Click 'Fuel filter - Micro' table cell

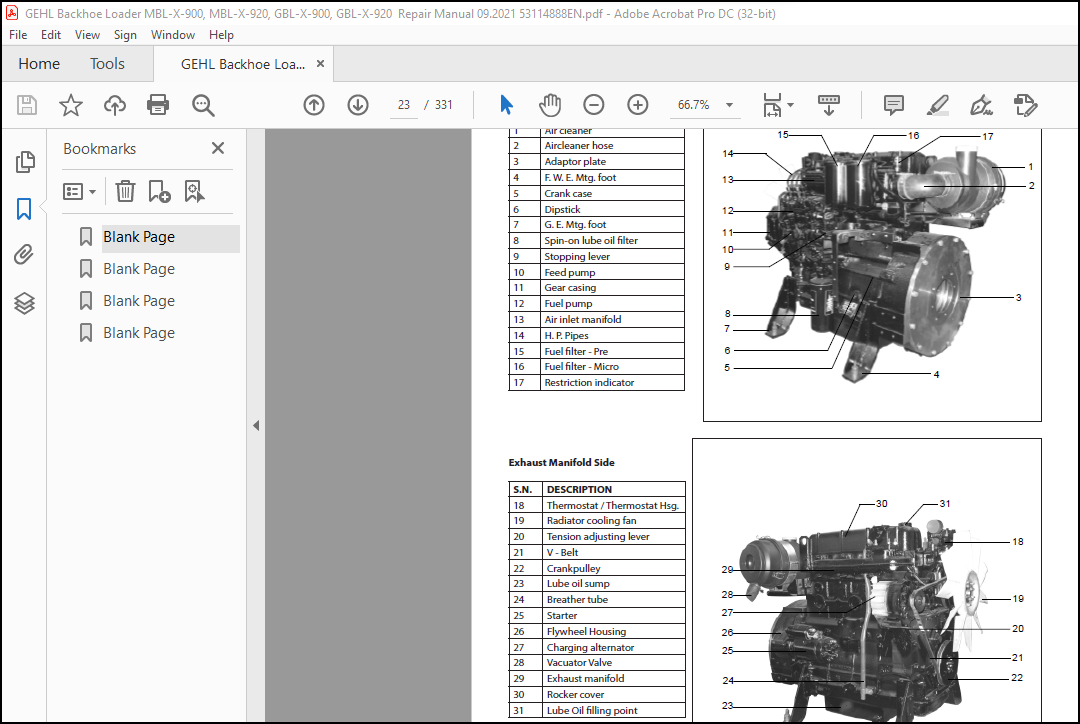tap(612, 366)
